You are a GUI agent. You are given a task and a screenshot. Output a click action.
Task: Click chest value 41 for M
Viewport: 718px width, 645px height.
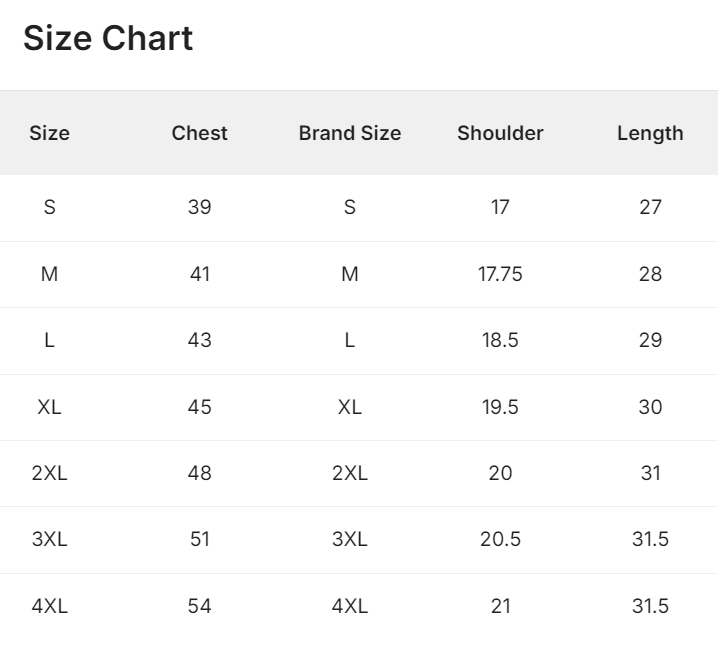pyautogui.click(x=200, y=274)
